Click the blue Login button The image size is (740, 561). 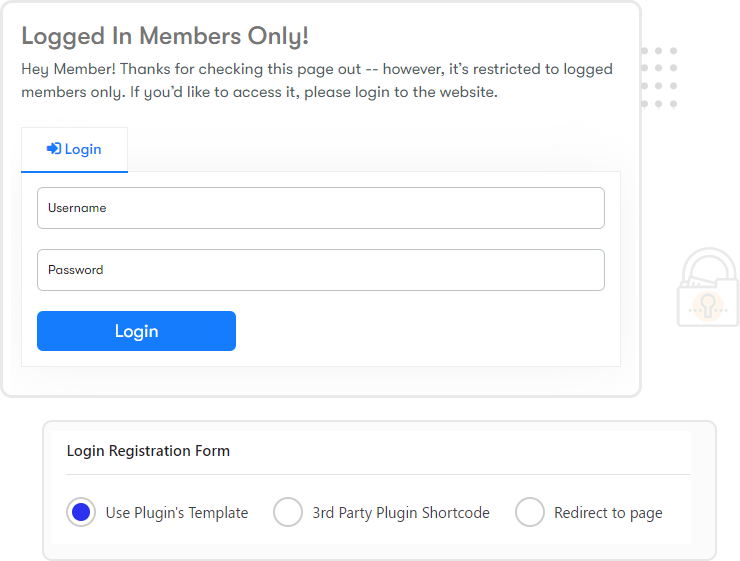click(136, 331)
